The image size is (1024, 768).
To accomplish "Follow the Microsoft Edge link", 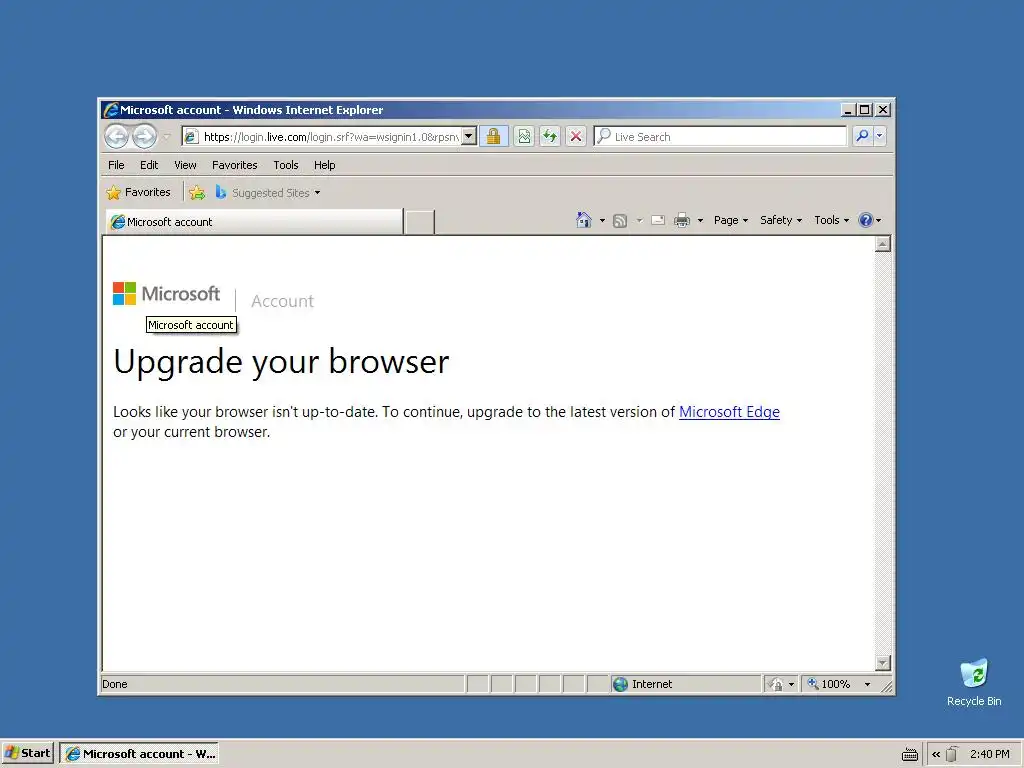I will pos(729,412).
